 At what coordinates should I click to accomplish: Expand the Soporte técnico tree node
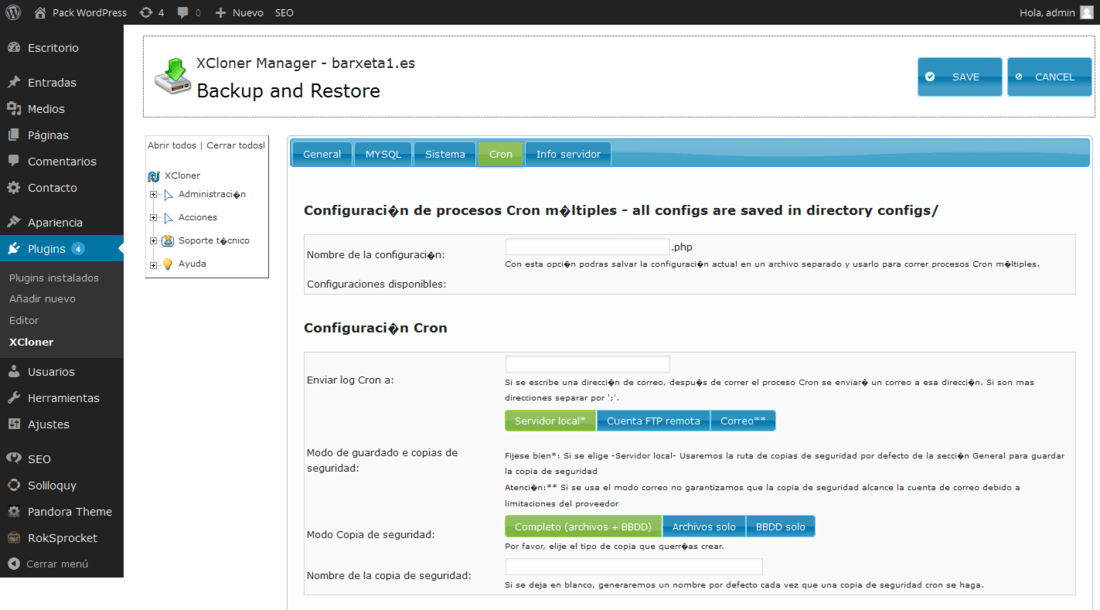pos(154,240)
